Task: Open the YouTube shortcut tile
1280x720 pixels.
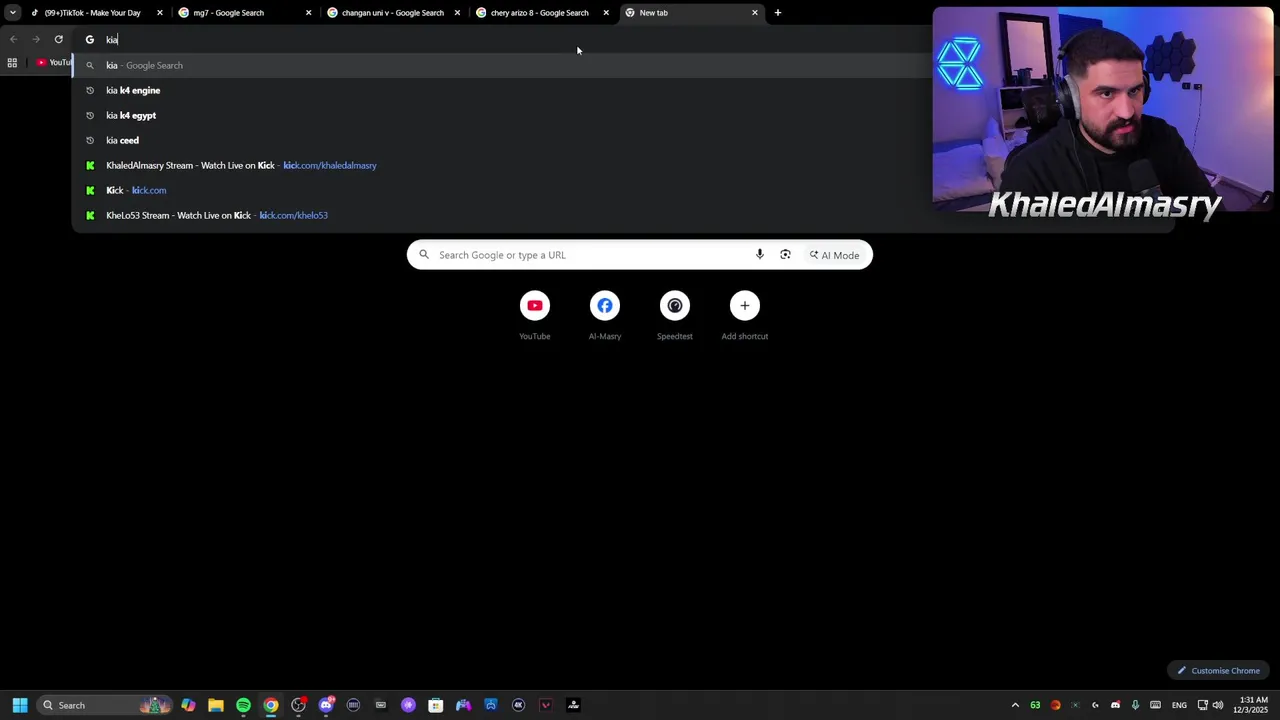Action: coord(535,316)
